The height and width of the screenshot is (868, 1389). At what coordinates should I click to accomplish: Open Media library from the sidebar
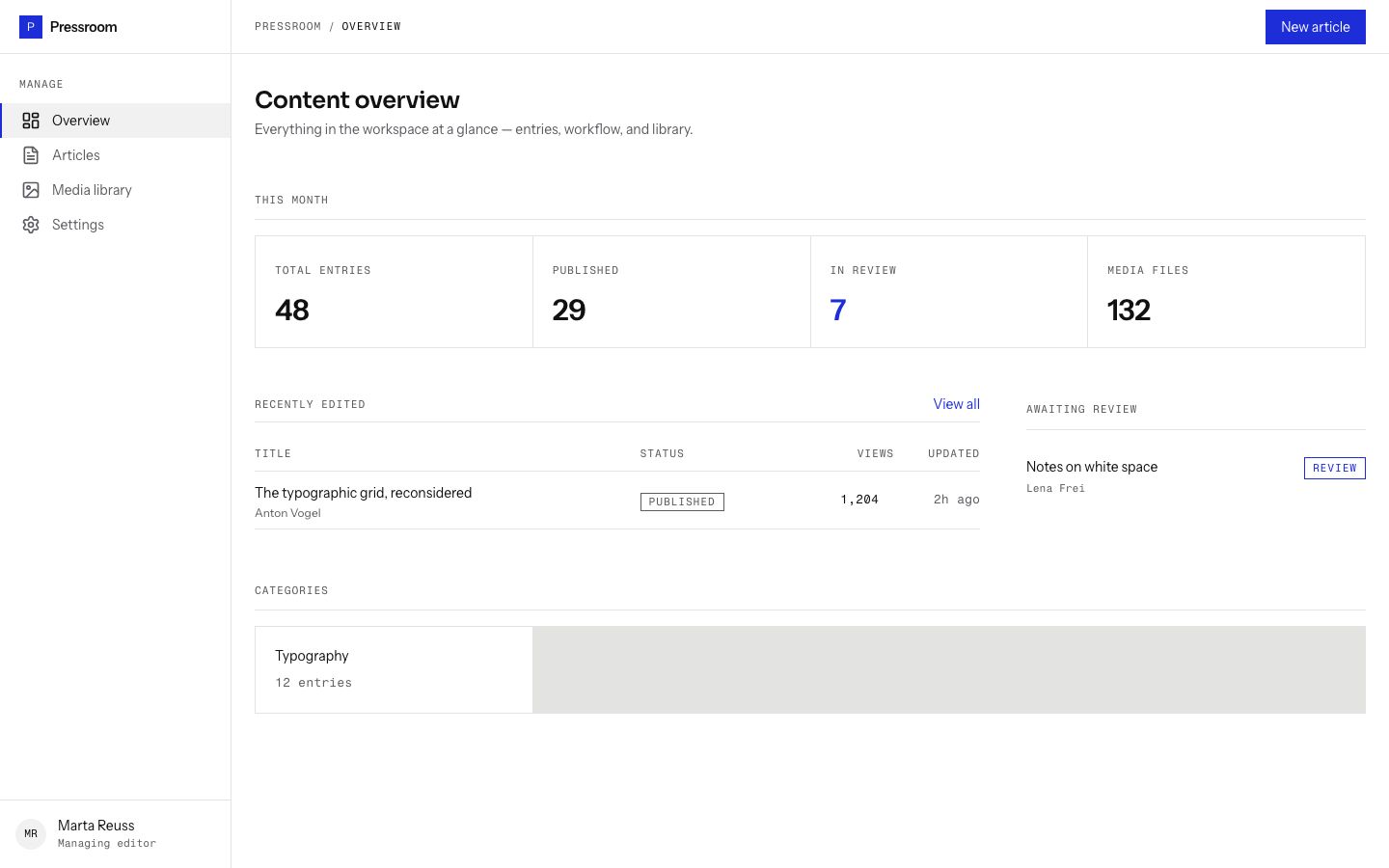[116, 190]
